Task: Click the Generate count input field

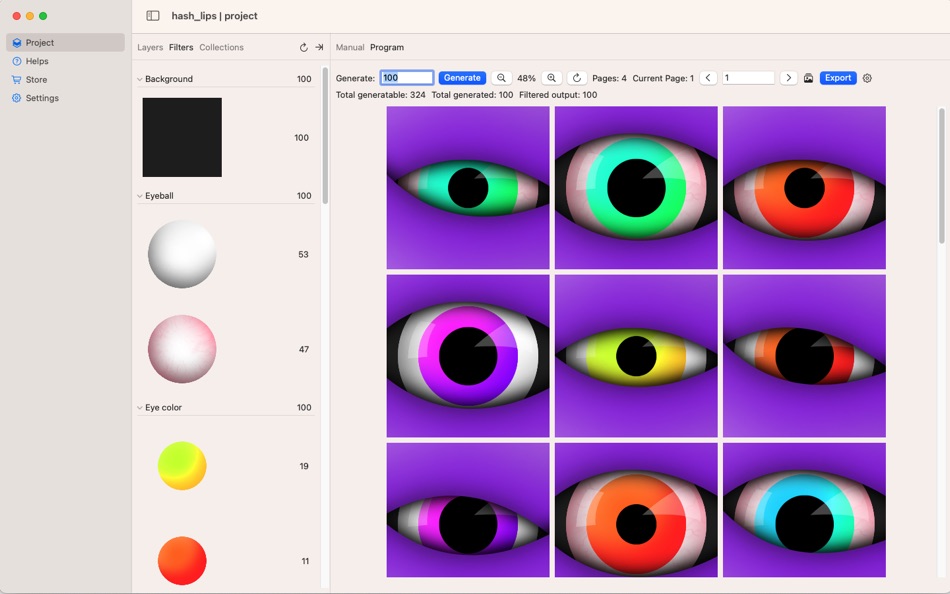Action: click(x=407, y=78)
